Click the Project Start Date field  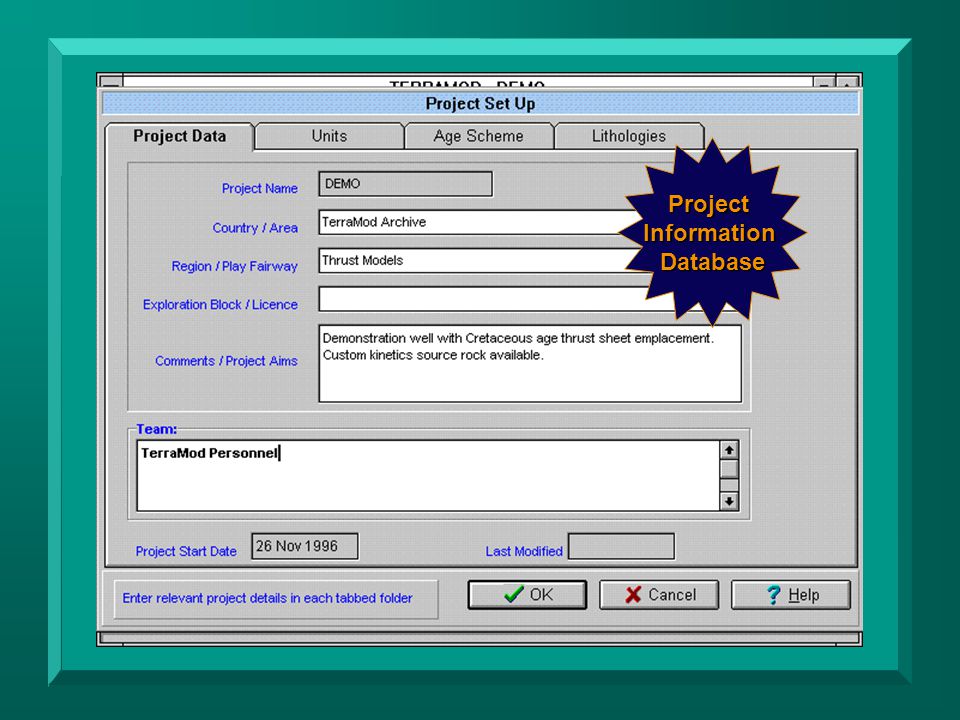coord(305,546)
